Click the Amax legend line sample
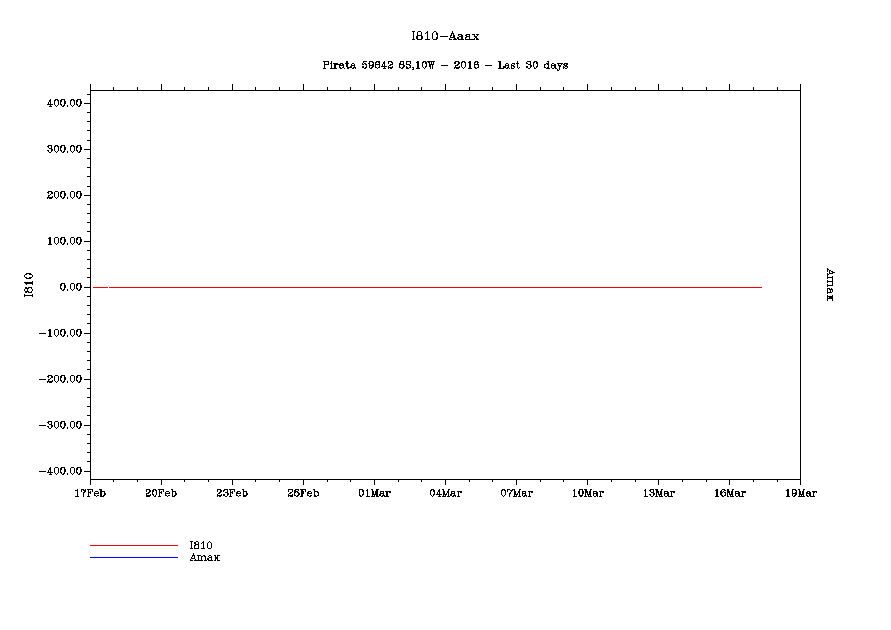This screenshot has height=630, width=891. (x=133, y=557)
